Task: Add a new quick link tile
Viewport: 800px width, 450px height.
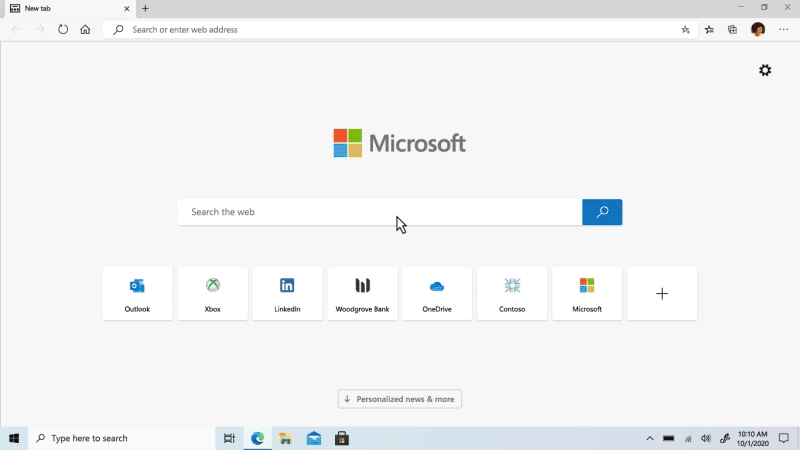Action: (x=662, y=294)
